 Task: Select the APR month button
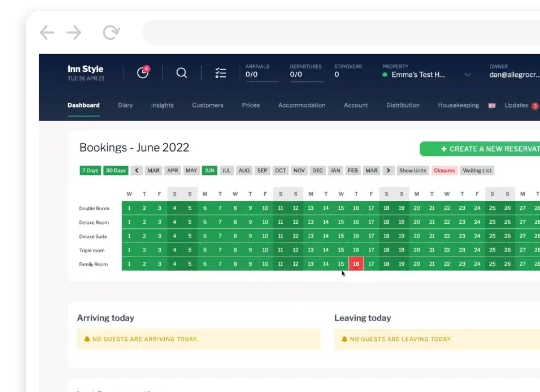(173, 171)
